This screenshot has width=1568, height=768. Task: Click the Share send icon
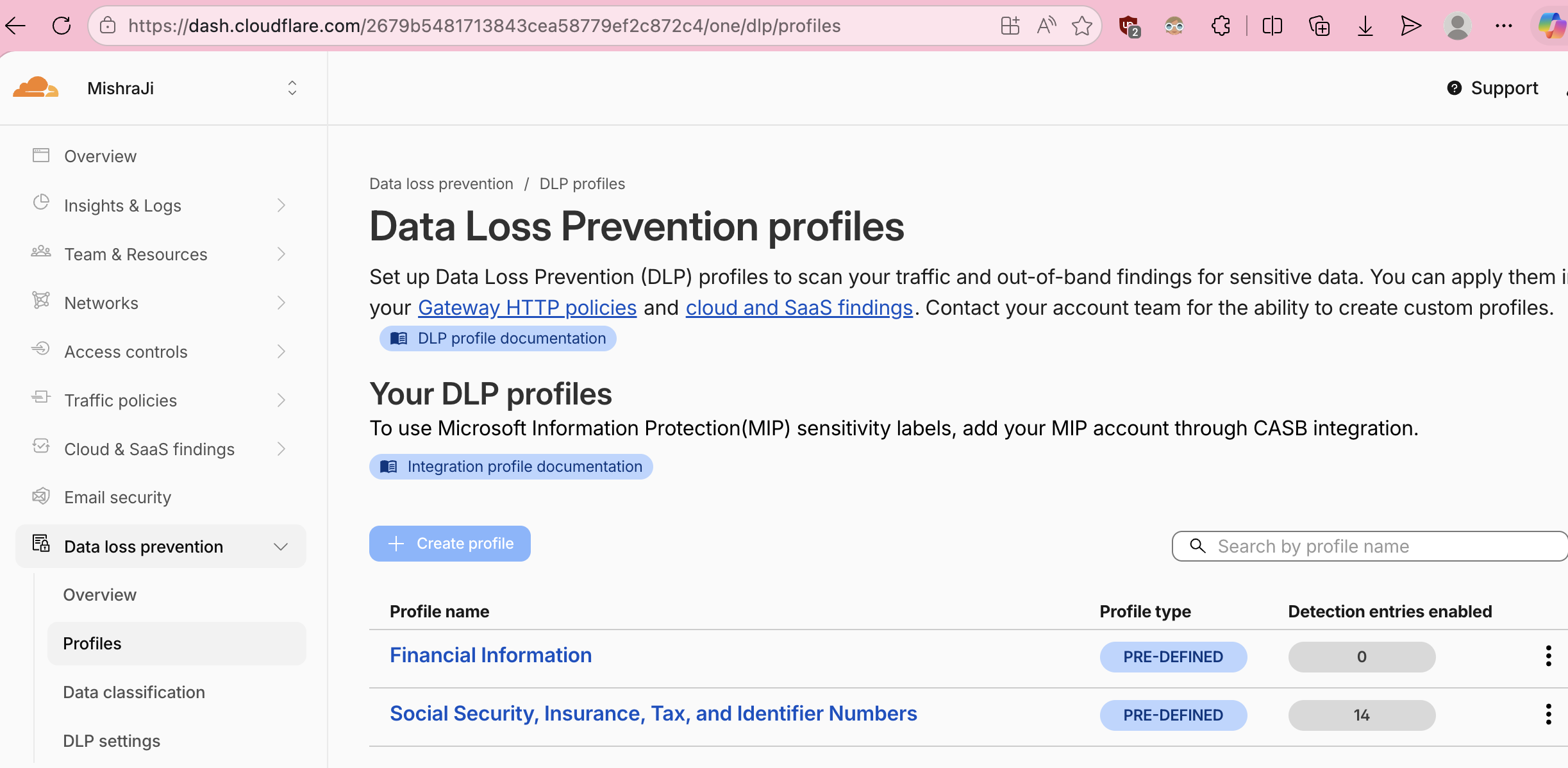pyautogui.click(x=1411, y=26)
